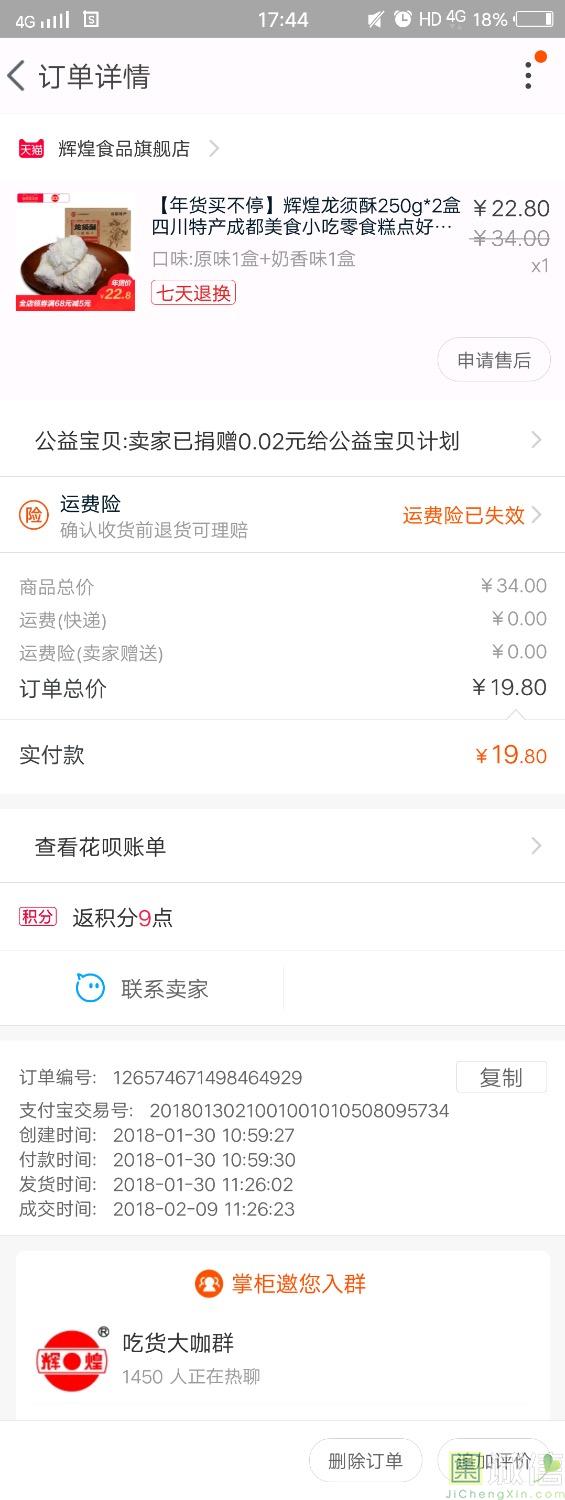565x1500 pixels.
Task: Tap the 联系卖家 chat face icon
Action: pos(90,988)
